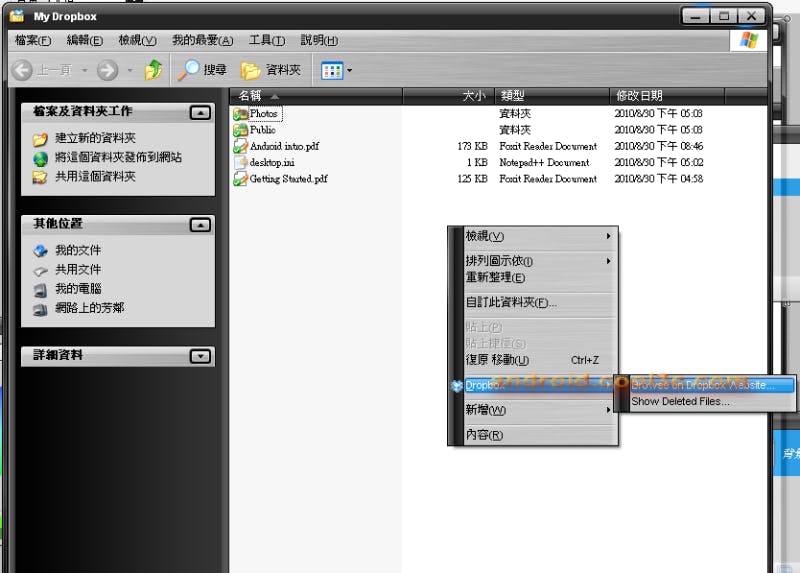Select the Public folder icon
This screenshot has width=800, height=573.
tap(240, 130)
